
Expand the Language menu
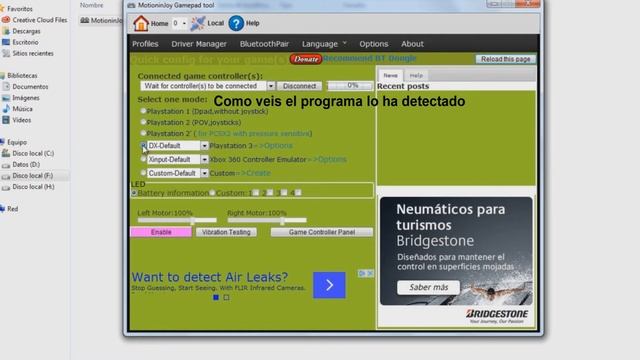324,44
